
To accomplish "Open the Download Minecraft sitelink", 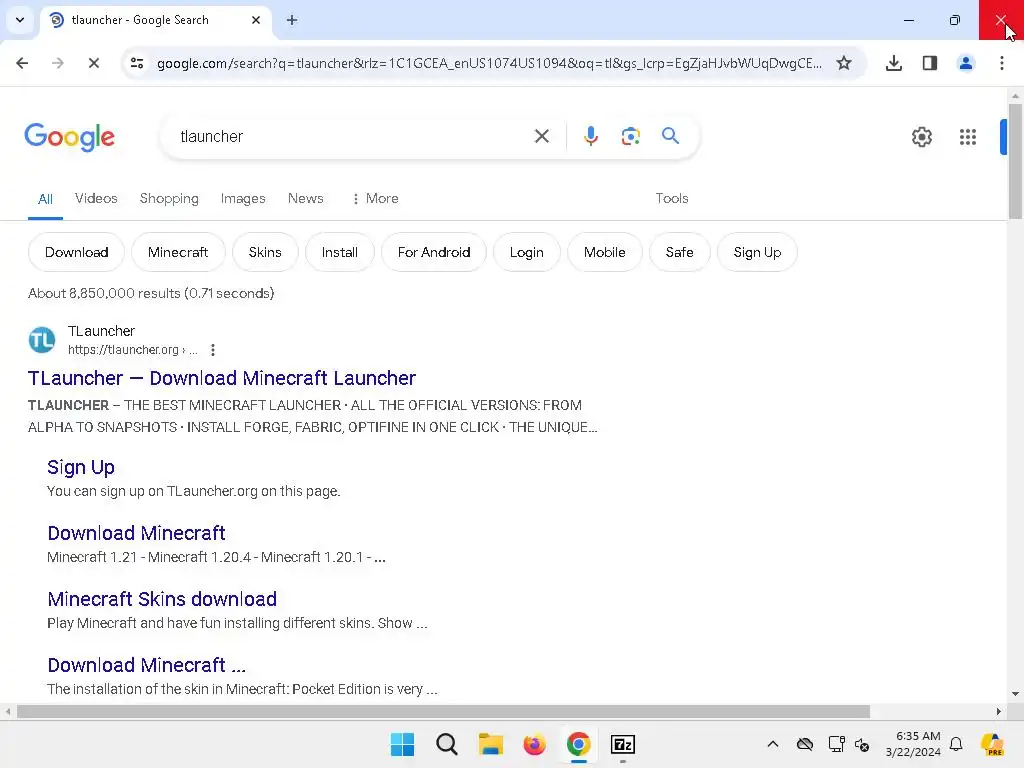I will 136,533.
